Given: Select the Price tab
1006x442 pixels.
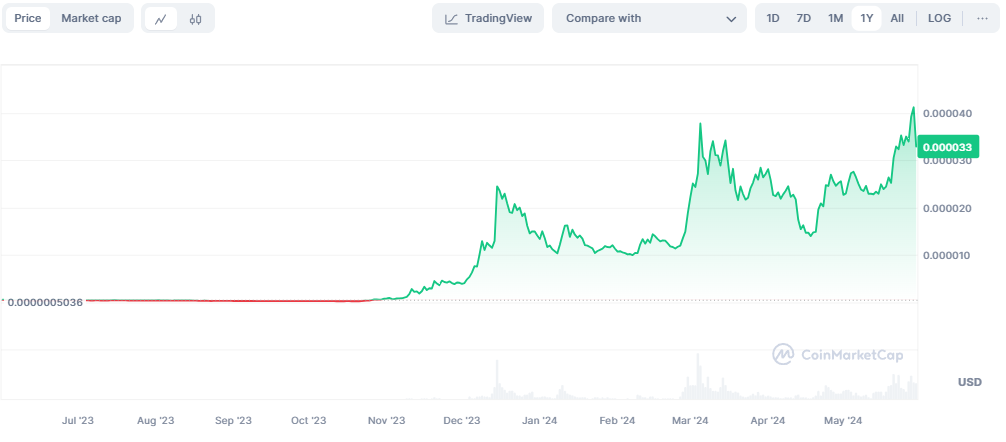Looking at the screenshot, I should coord(27,18).
